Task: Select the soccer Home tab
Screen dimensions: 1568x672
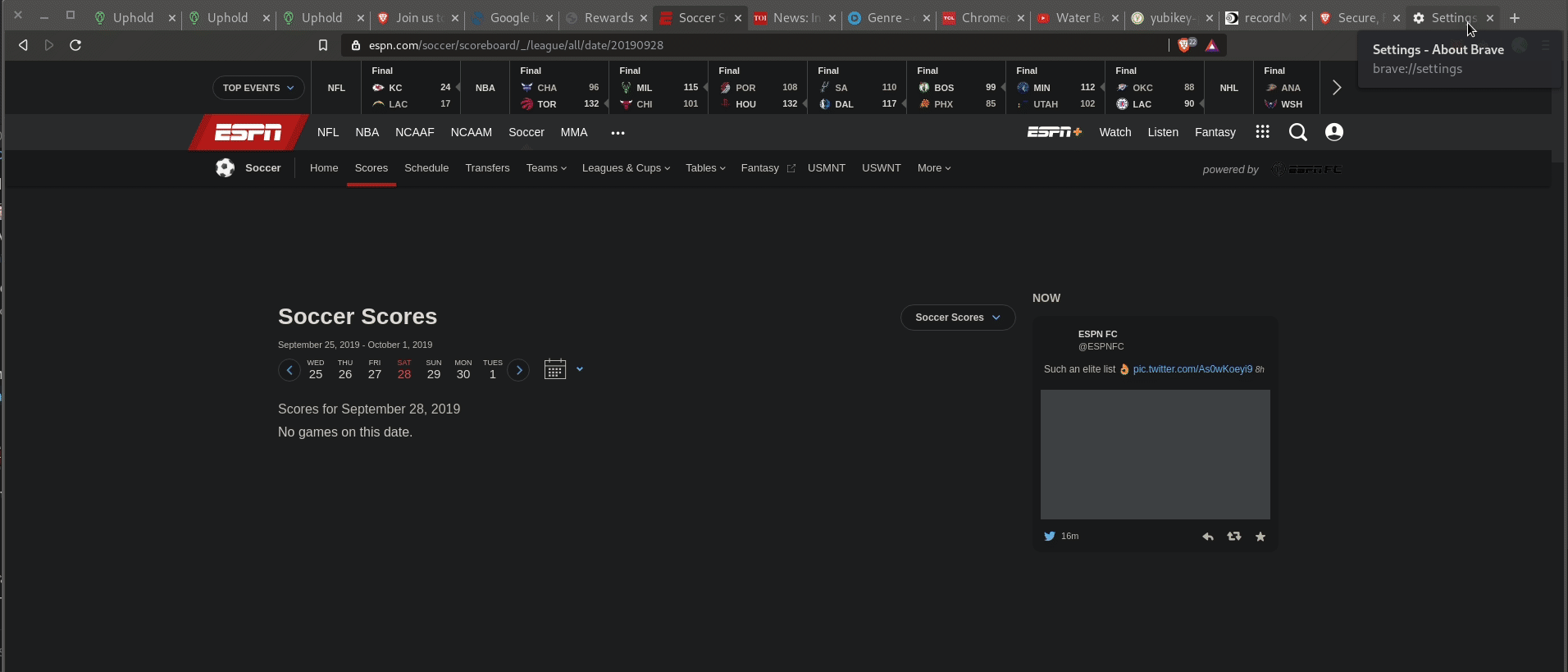Action: point(324,168)
